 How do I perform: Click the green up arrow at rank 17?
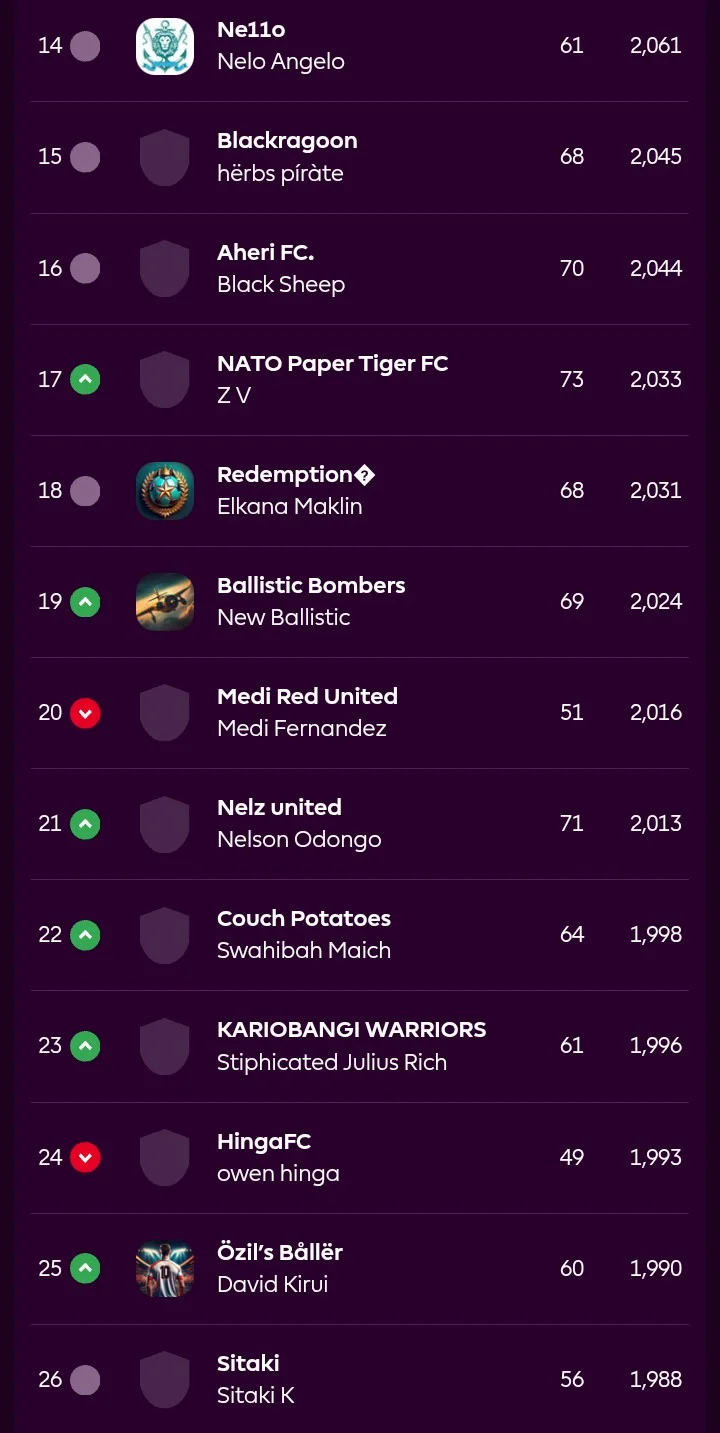85,380
